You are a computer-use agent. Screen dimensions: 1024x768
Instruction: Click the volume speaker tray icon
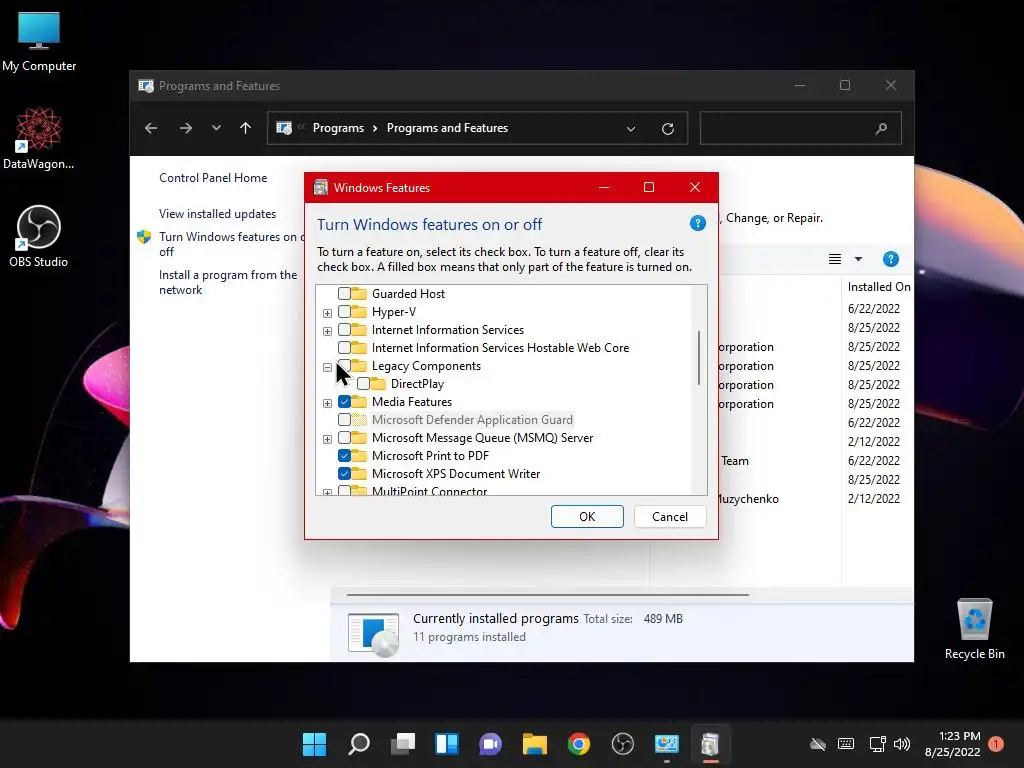pyautogui.click(x=902, y=744)
